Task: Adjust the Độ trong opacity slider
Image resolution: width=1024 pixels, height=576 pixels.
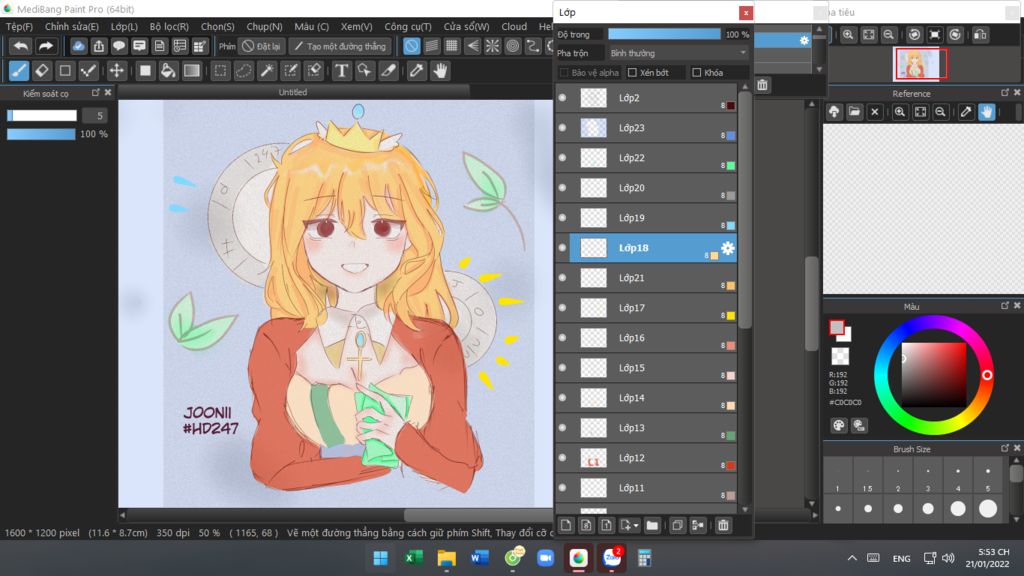Action: [x=664, y=34]
